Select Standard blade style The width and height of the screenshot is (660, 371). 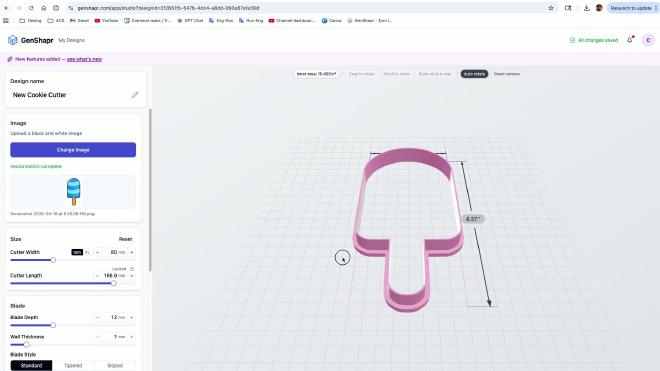coord(31,366)
